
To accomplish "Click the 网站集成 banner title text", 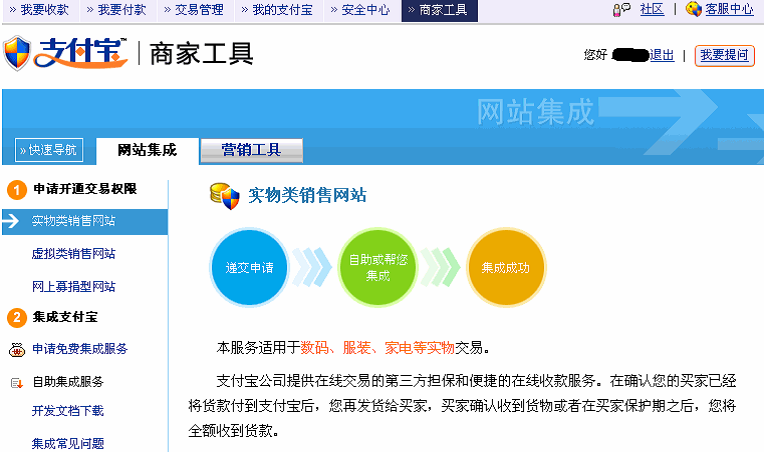I will pyautogui.click(x=535, y=112).
